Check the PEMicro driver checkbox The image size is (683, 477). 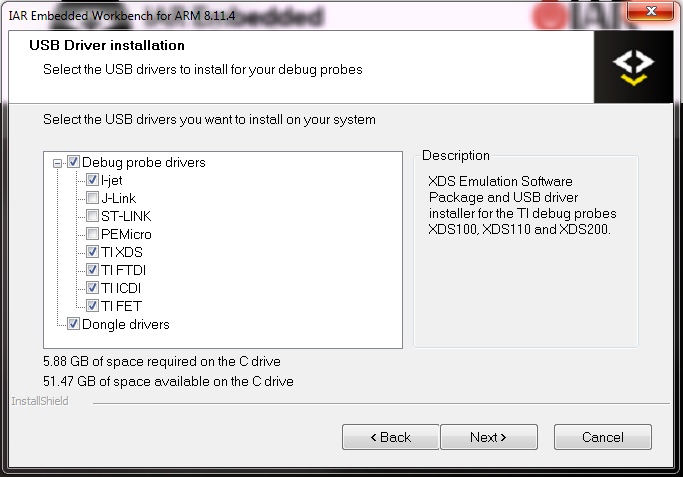(x=92, y=234)
